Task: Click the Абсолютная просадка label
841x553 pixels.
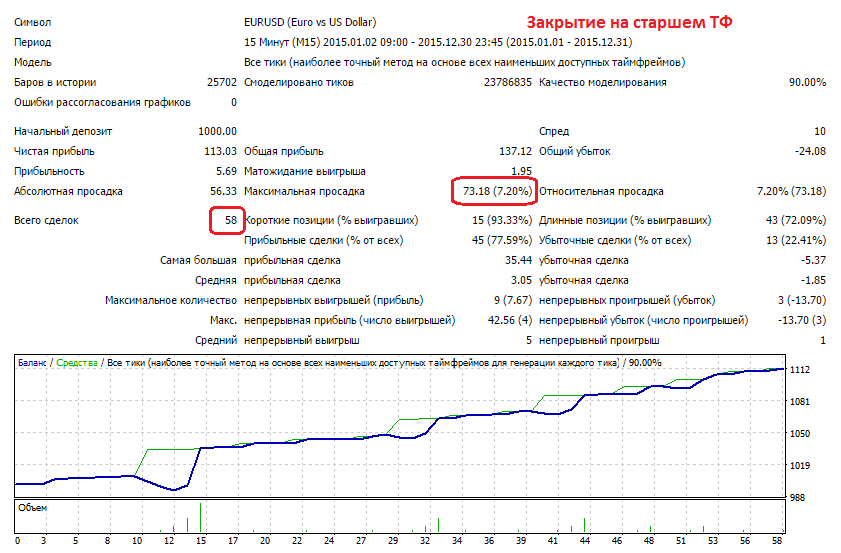Action: (x=68, y=191)
